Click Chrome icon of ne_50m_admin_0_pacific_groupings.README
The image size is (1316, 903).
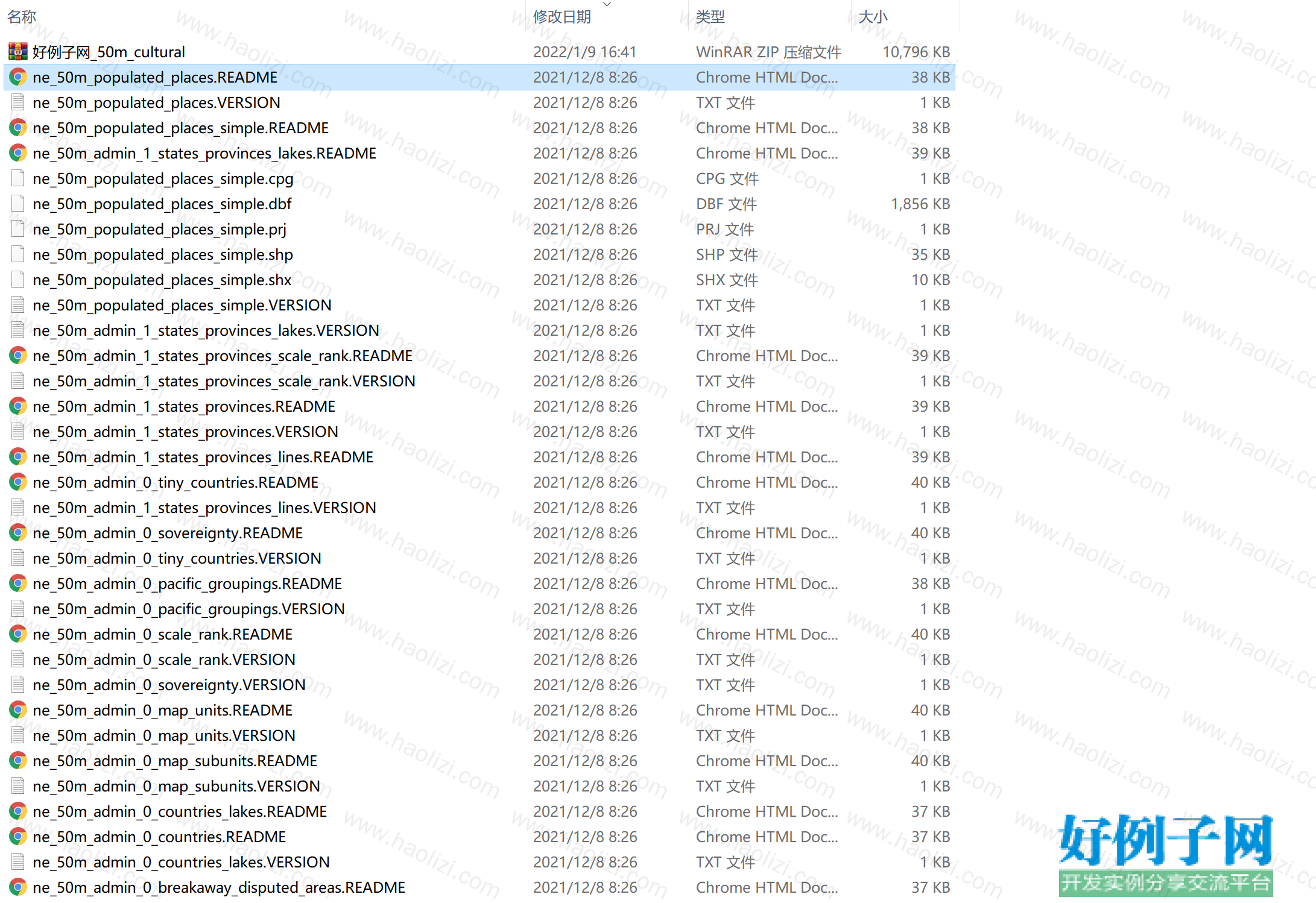(18, 584)
